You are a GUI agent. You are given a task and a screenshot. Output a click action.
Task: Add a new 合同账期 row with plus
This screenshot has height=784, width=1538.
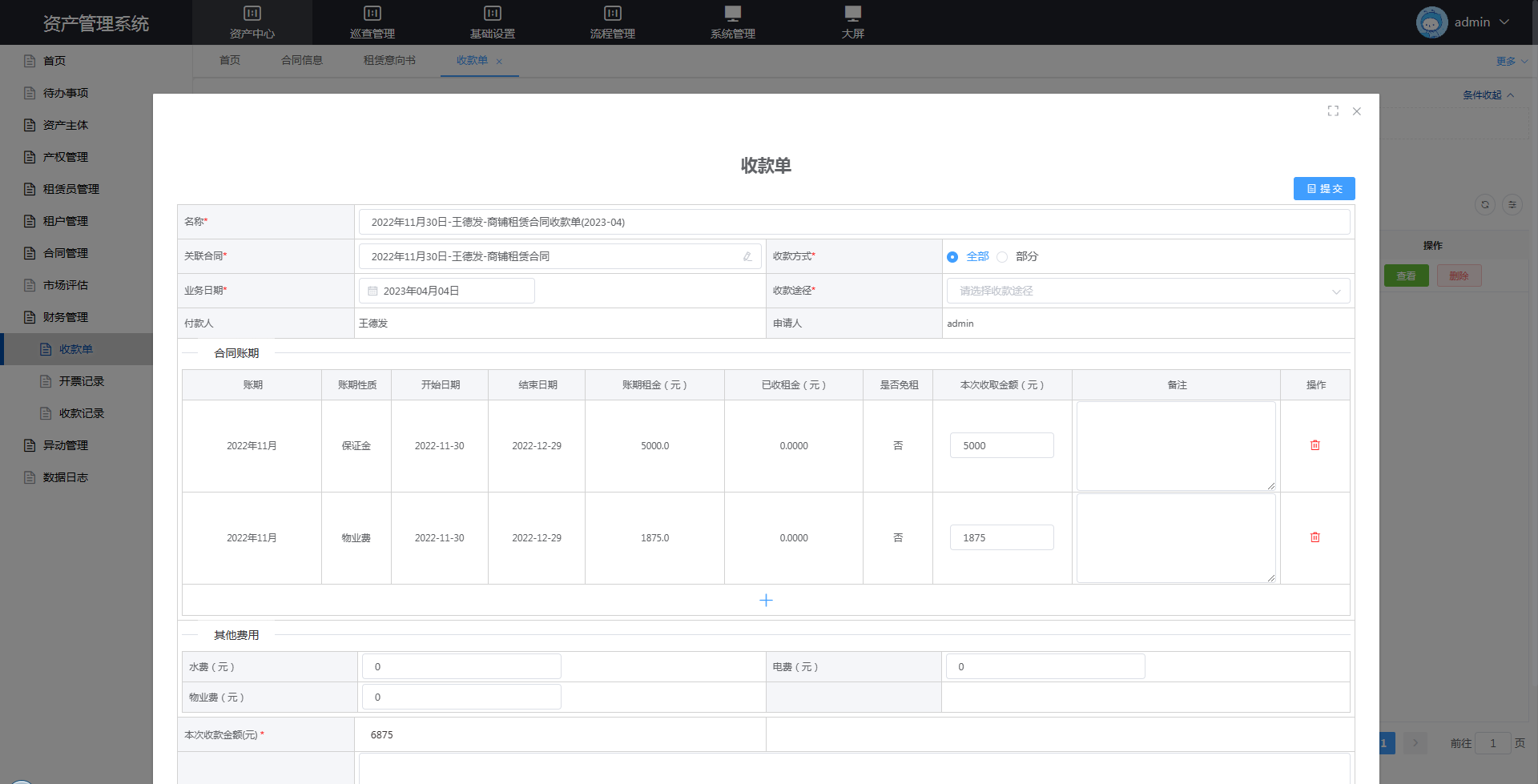766,600
